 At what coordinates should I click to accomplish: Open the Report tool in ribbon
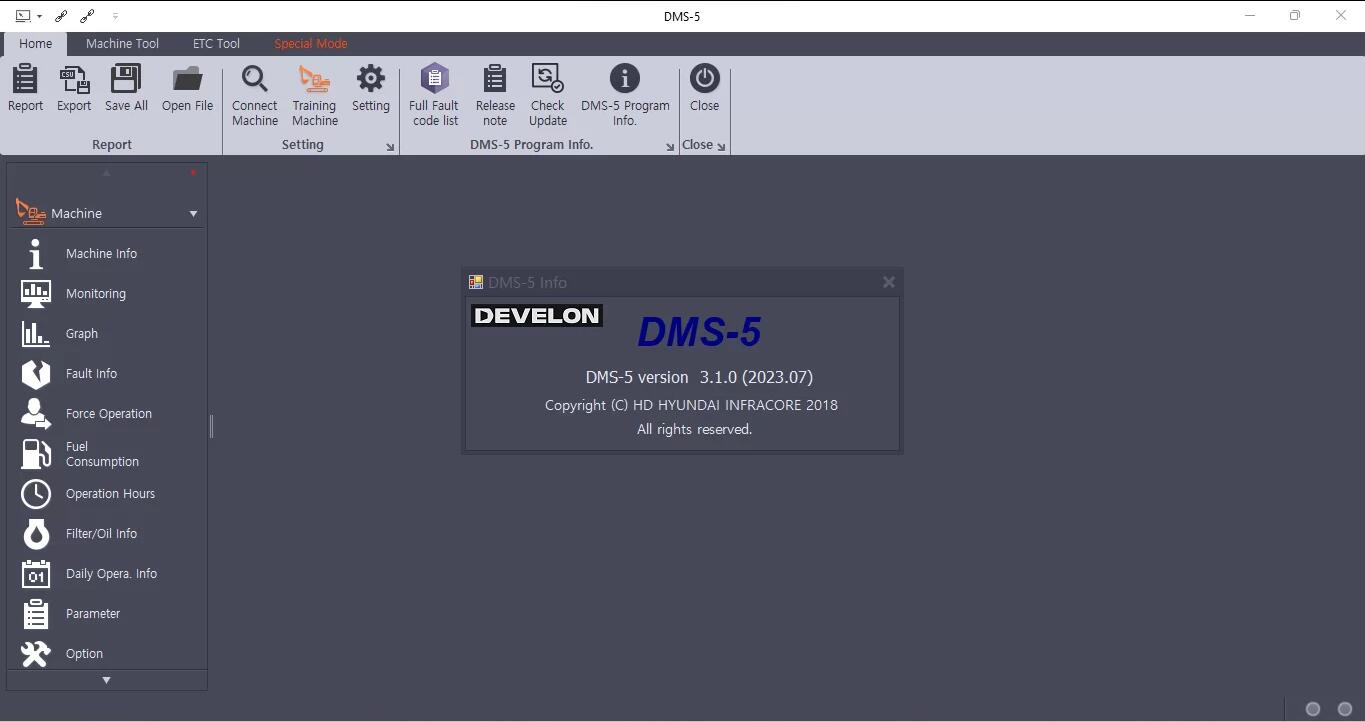(25, 88)
